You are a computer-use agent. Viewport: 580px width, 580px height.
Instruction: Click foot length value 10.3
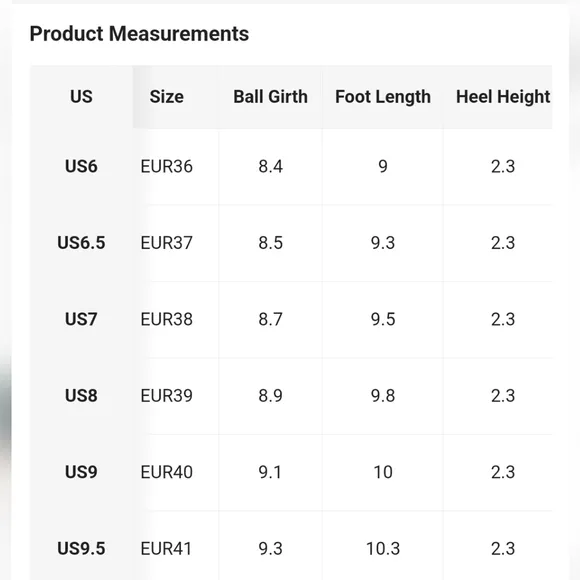(x=383, y=548)
